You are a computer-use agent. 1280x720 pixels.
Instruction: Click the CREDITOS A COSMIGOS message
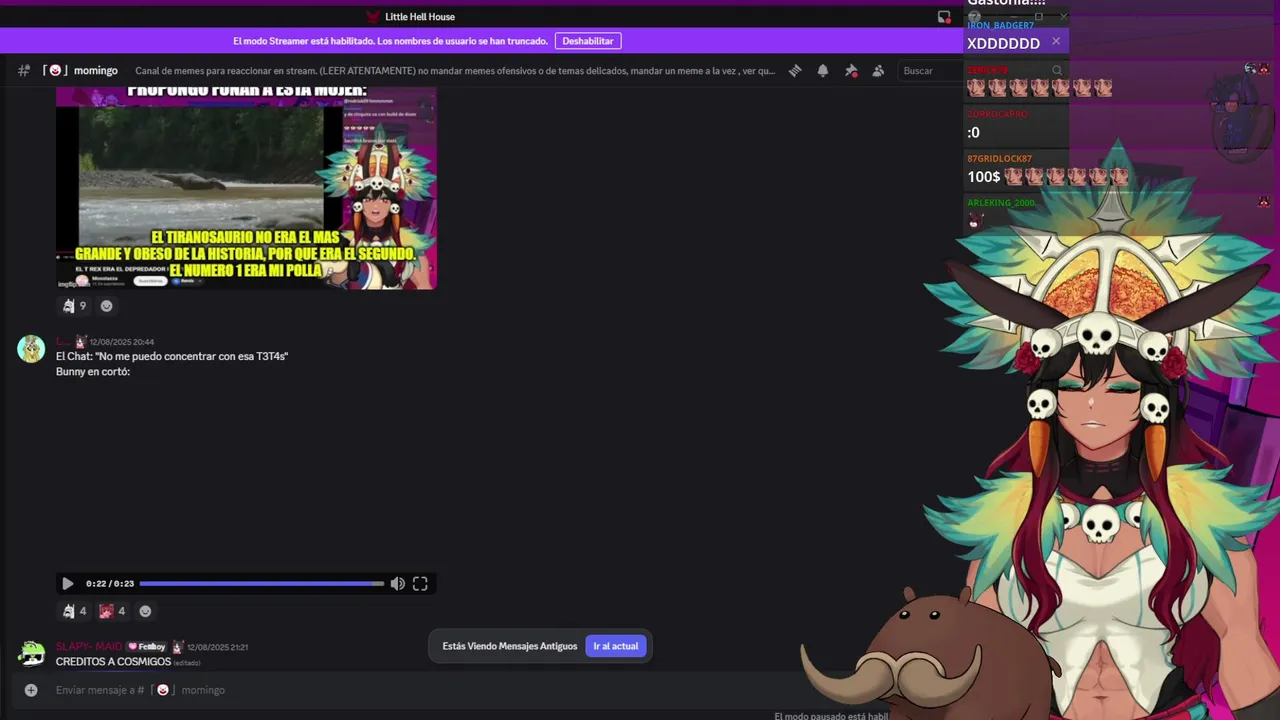(113, 662)
